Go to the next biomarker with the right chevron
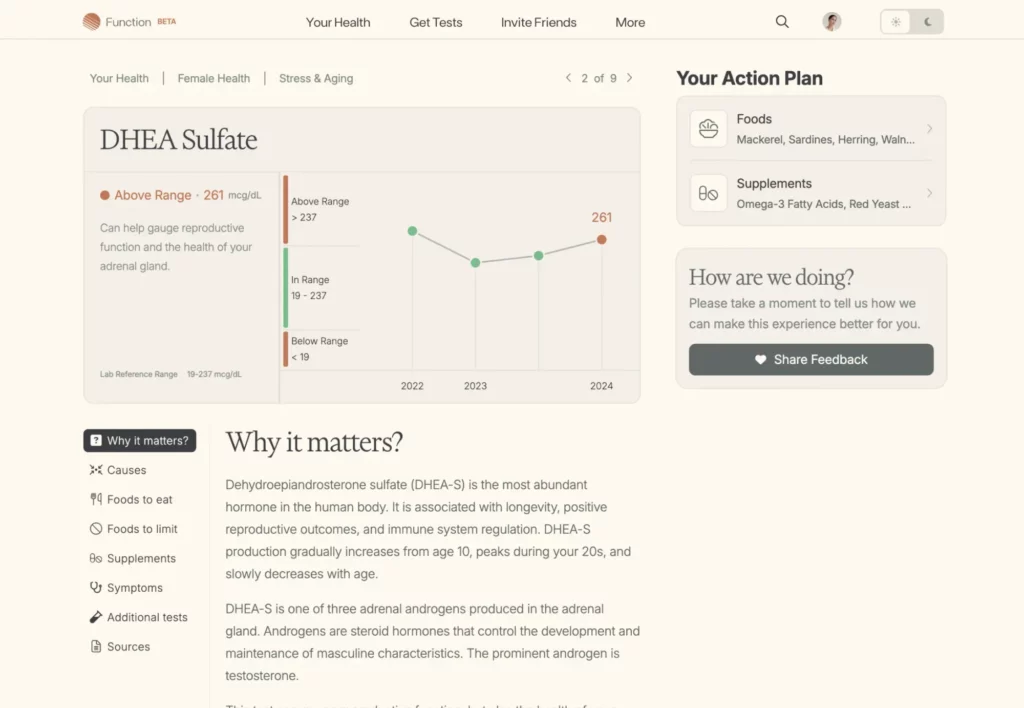 click(629, 78)
